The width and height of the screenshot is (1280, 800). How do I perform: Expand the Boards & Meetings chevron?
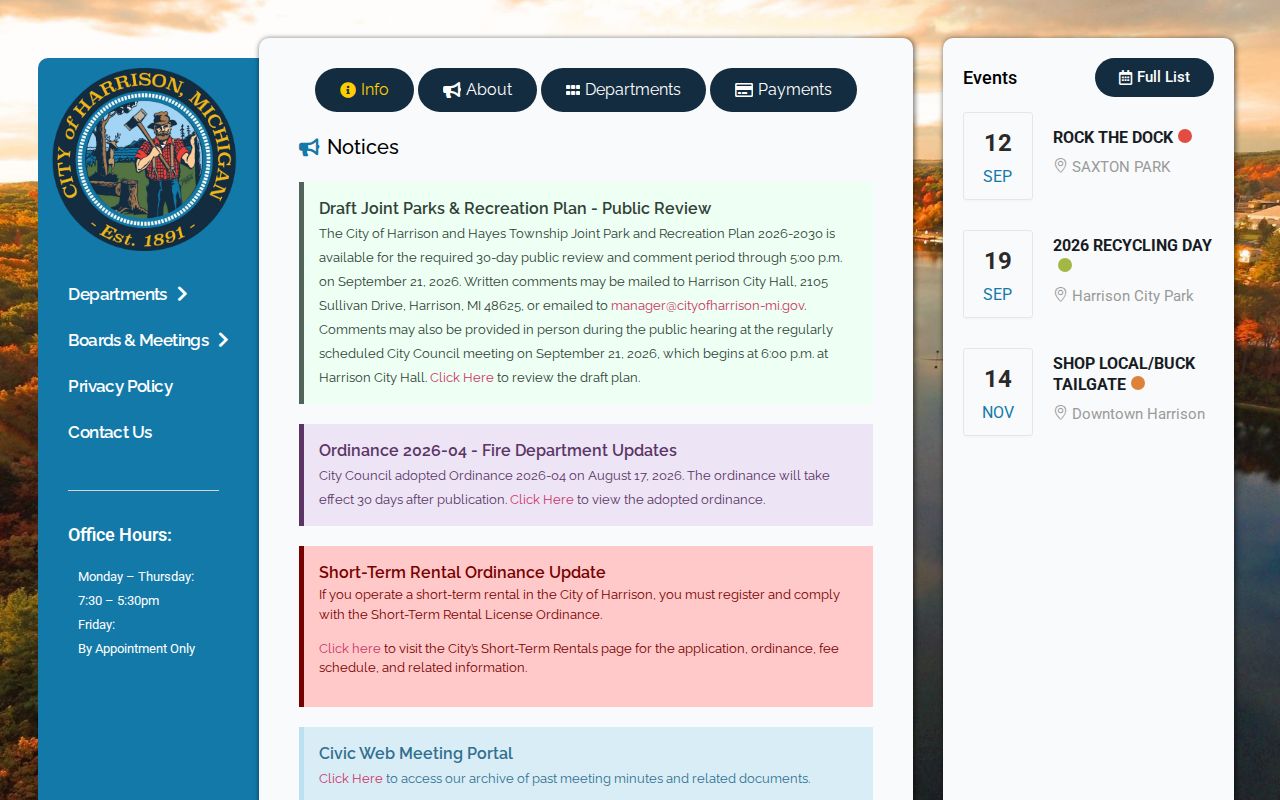(224, 340)
